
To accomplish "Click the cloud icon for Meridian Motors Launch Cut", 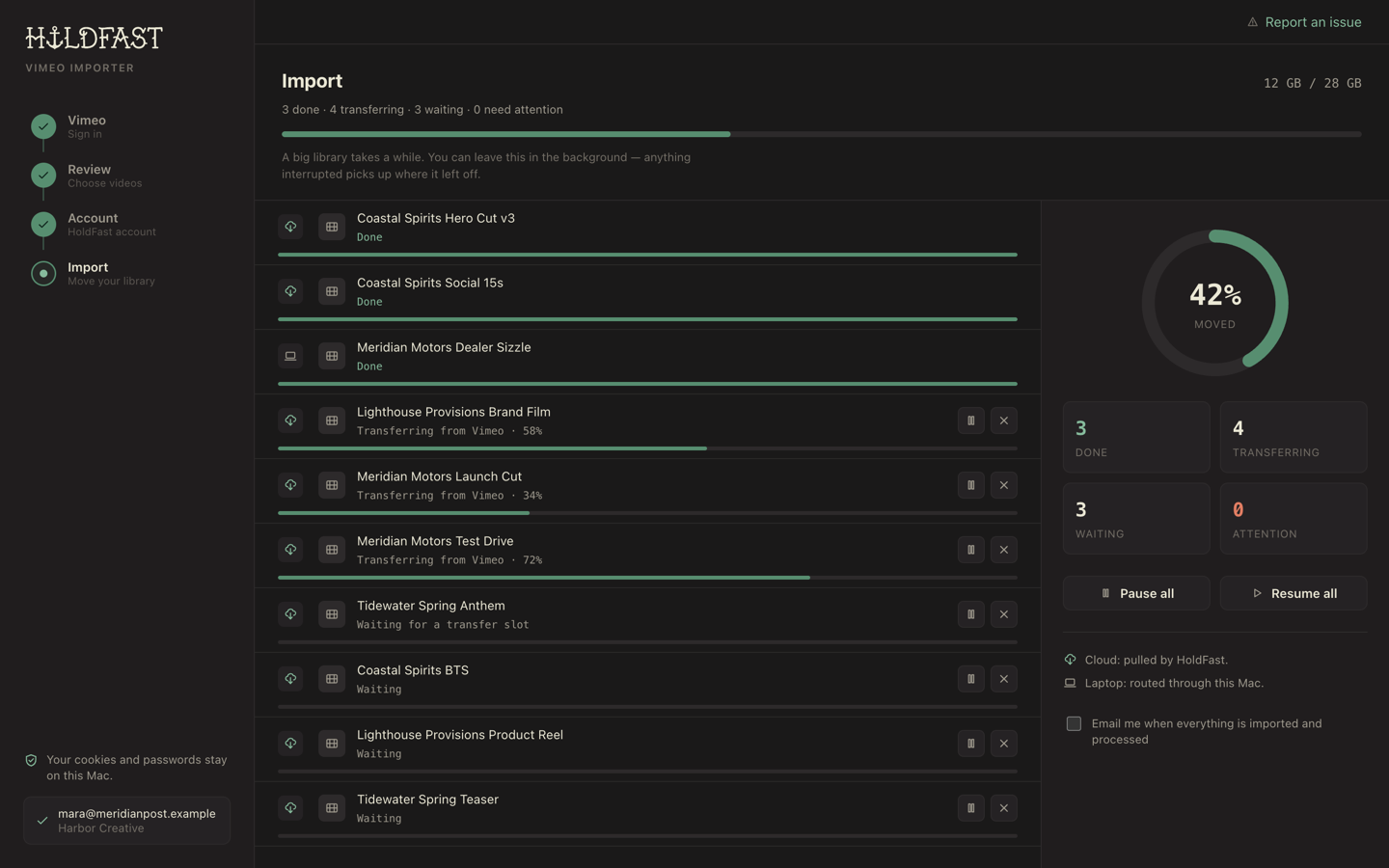I will (x=290, y=485).
